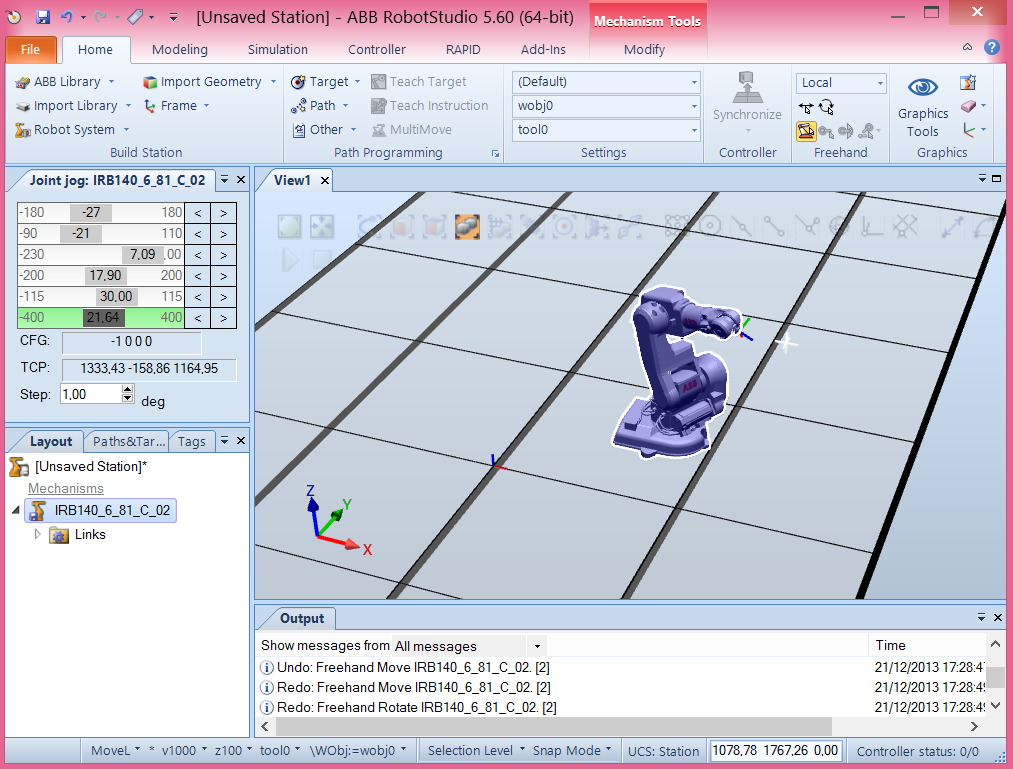Activate the freehand Rotate tool

(x=827, y=108)
